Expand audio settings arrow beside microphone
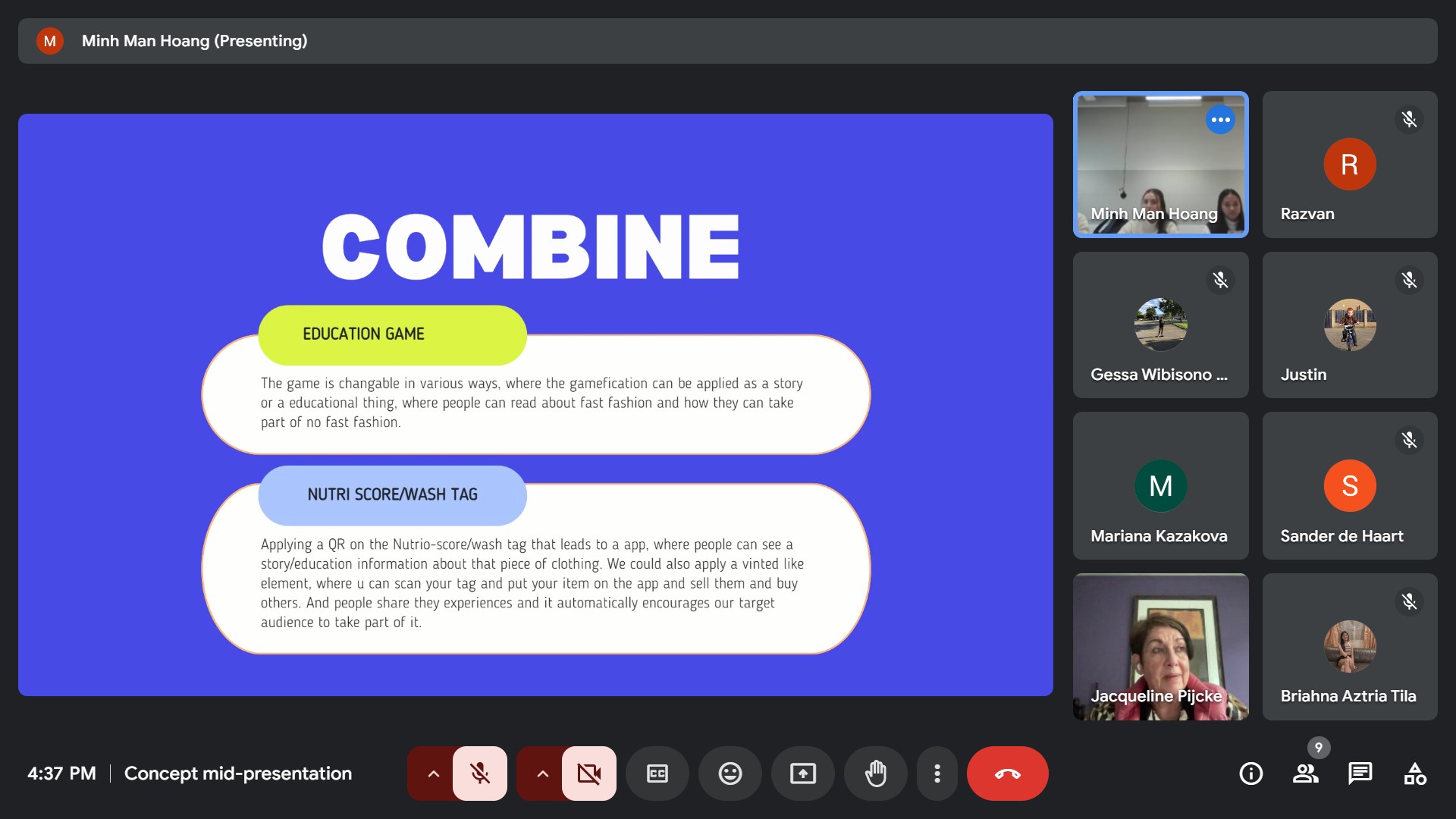This screenshot has height=819, width=1456. pos(433,773)
